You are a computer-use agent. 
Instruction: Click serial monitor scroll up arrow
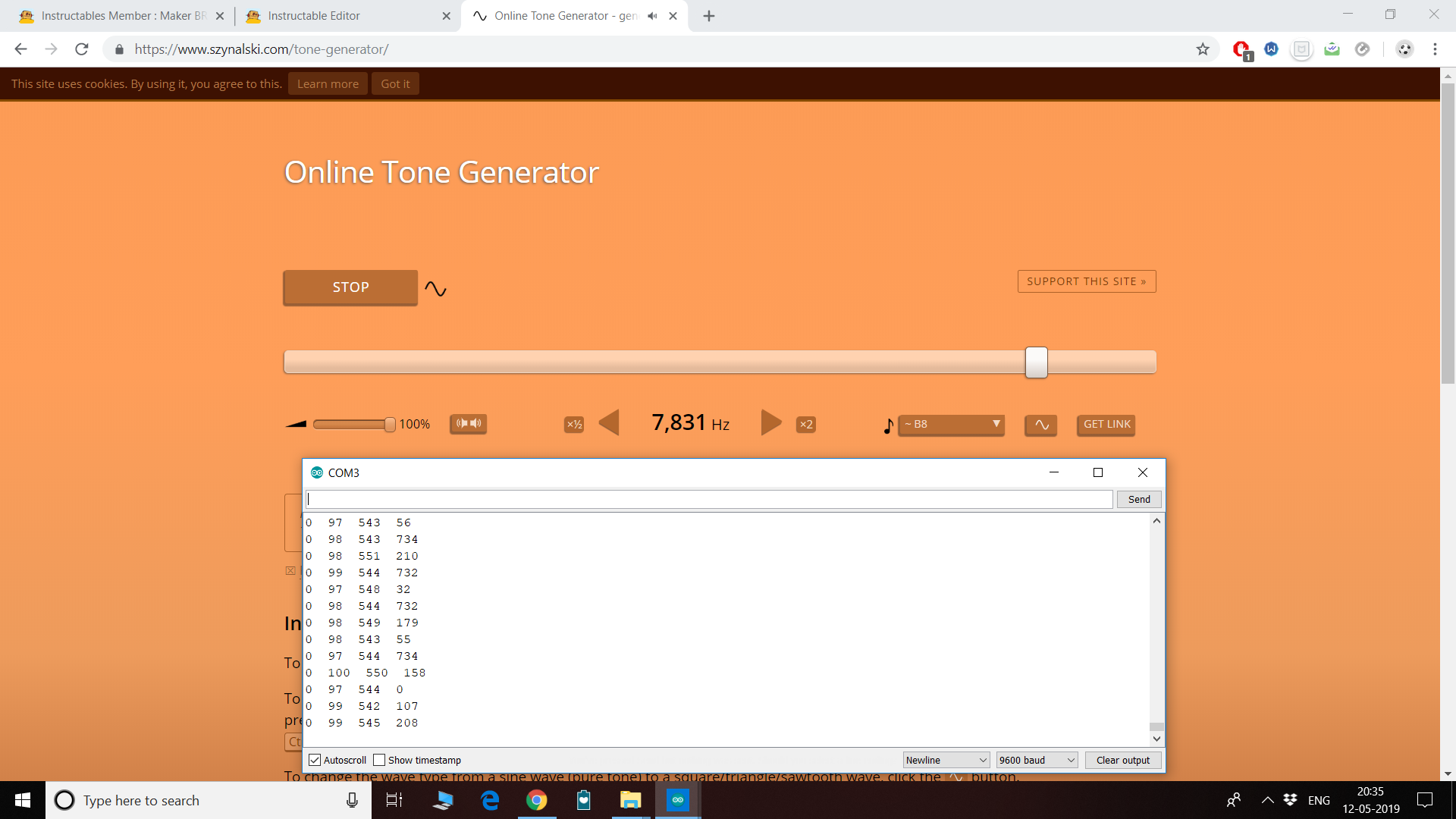pyautogui.click(x=1156, y=521)
